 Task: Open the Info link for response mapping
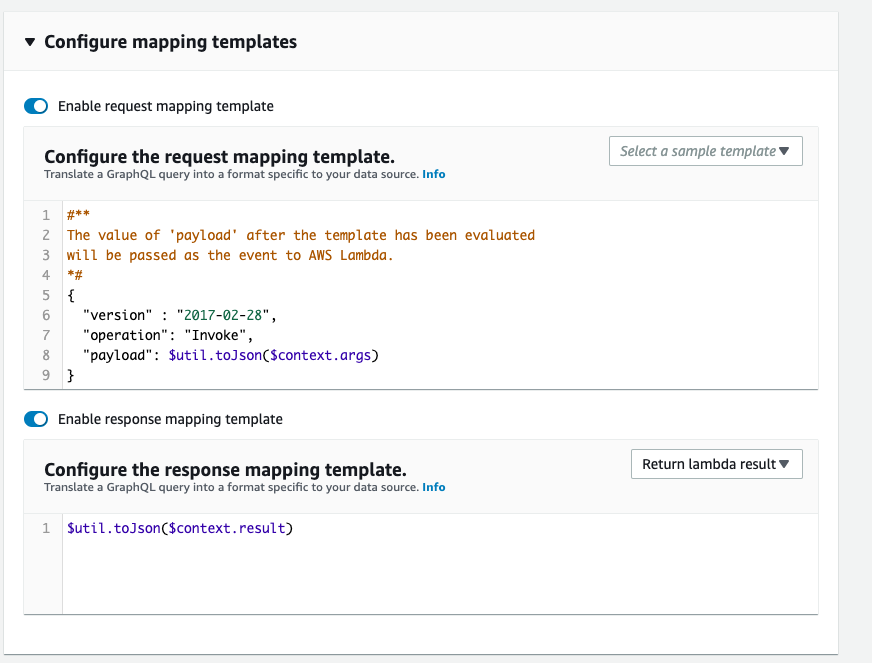click(x=433, y=487)
